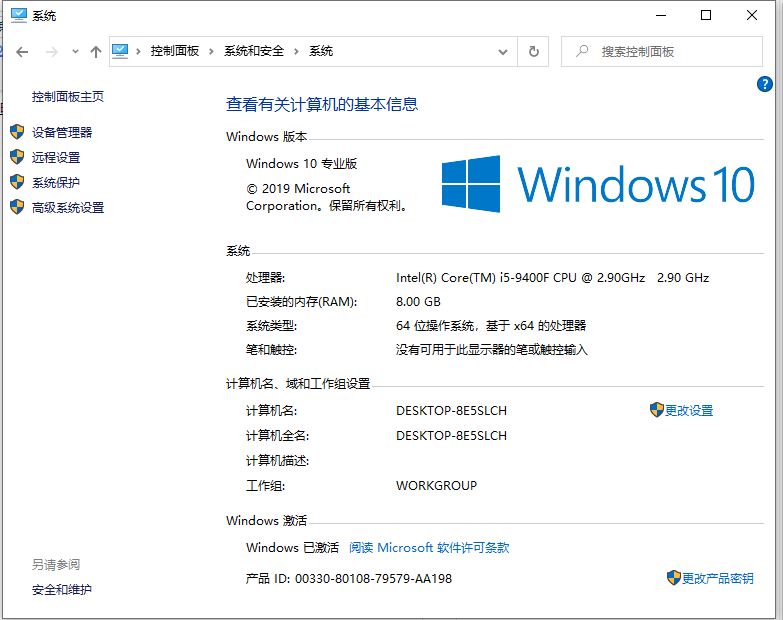Minimize the 系统 window
Screen dimensions: 783x620
click(x=661, y=15)
